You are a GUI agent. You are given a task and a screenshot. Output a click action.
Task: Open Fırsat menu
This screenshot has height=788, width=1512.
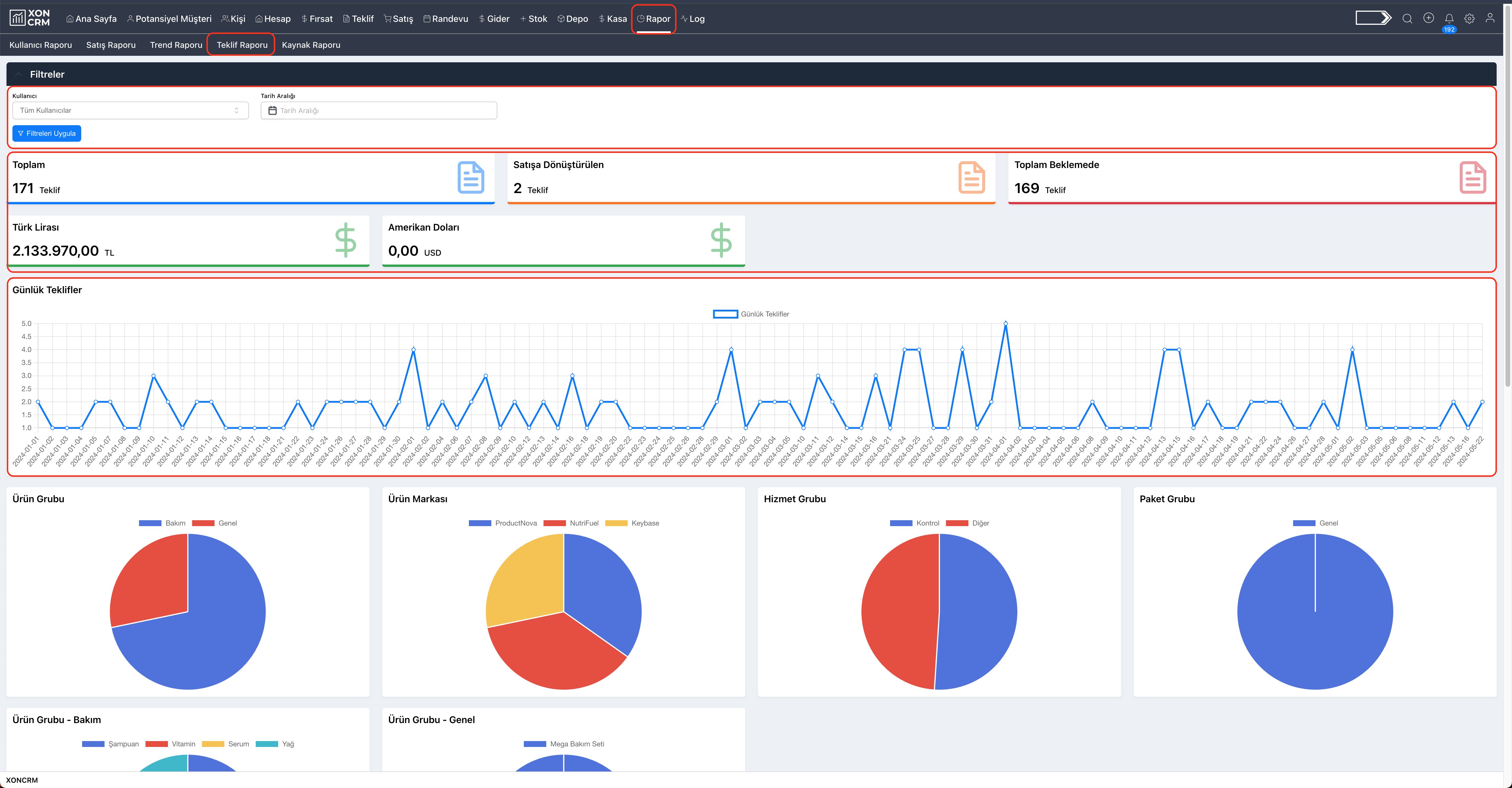(317, 19)
